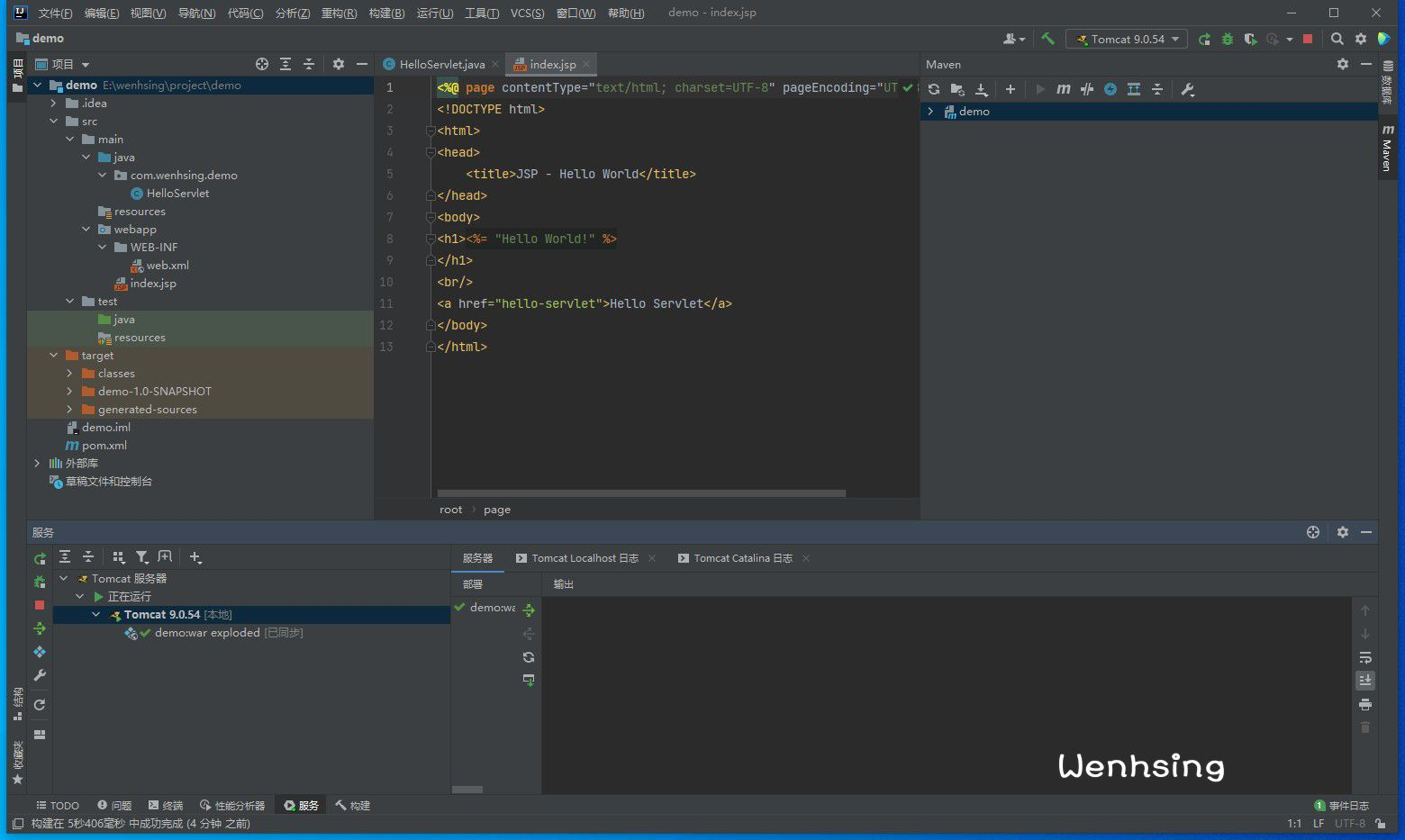Screen dimensions: 1405x840
Task: Open the VCS menu
Action: tap(527, 13)
